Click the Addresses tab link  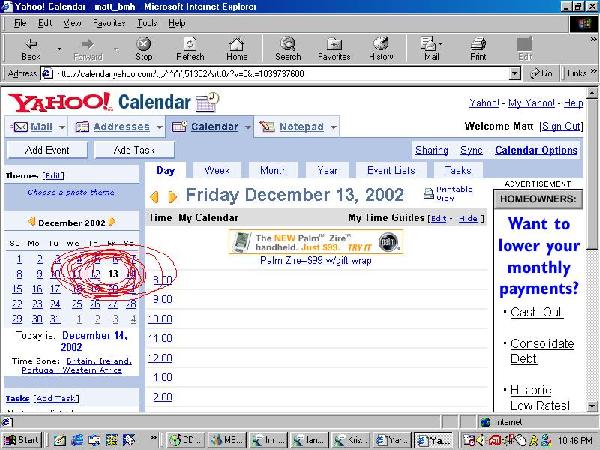pos(122,127)
